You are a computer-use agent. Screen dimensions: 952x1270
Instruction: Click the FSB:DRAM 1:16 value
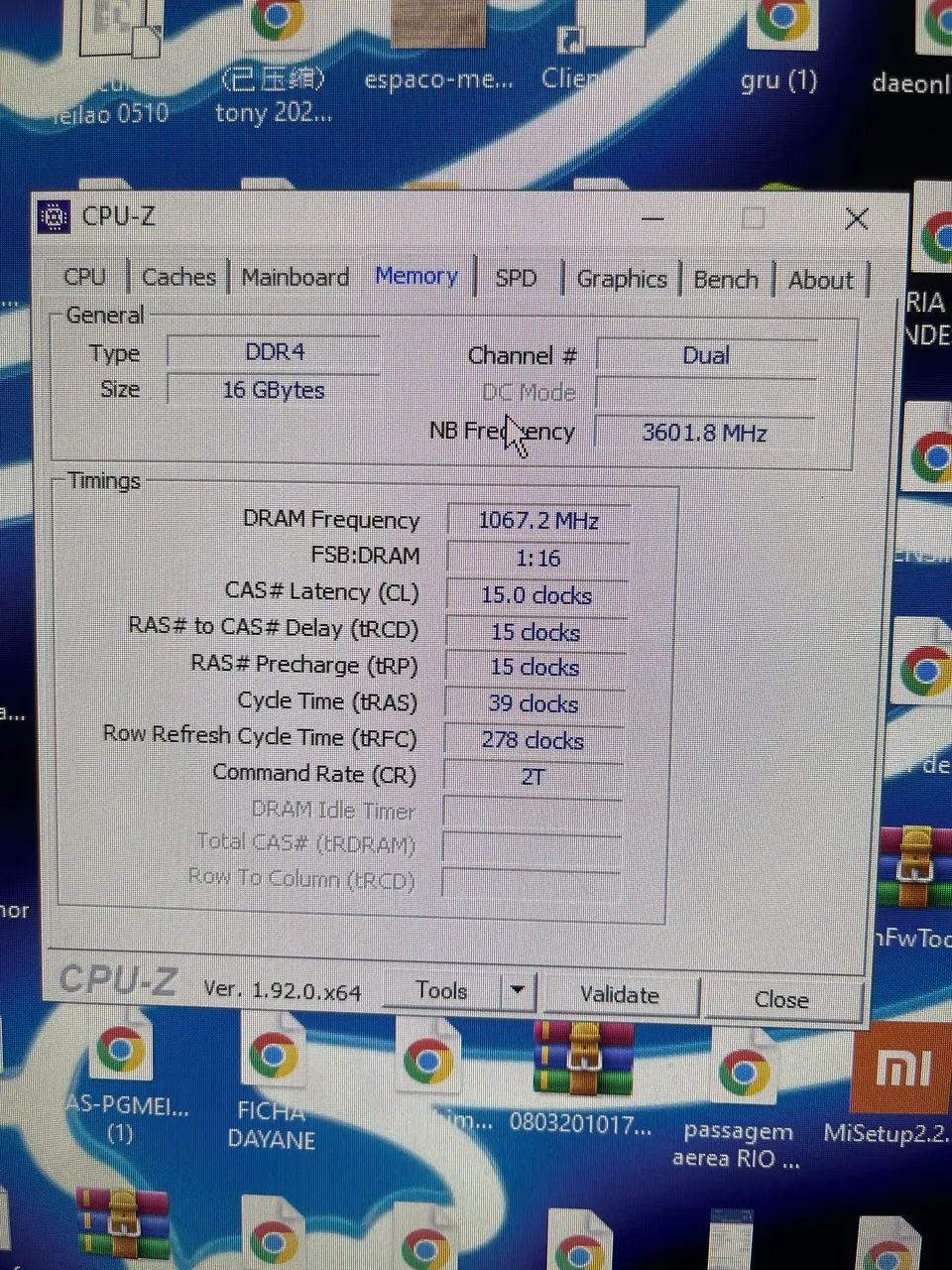click(537, 558)
